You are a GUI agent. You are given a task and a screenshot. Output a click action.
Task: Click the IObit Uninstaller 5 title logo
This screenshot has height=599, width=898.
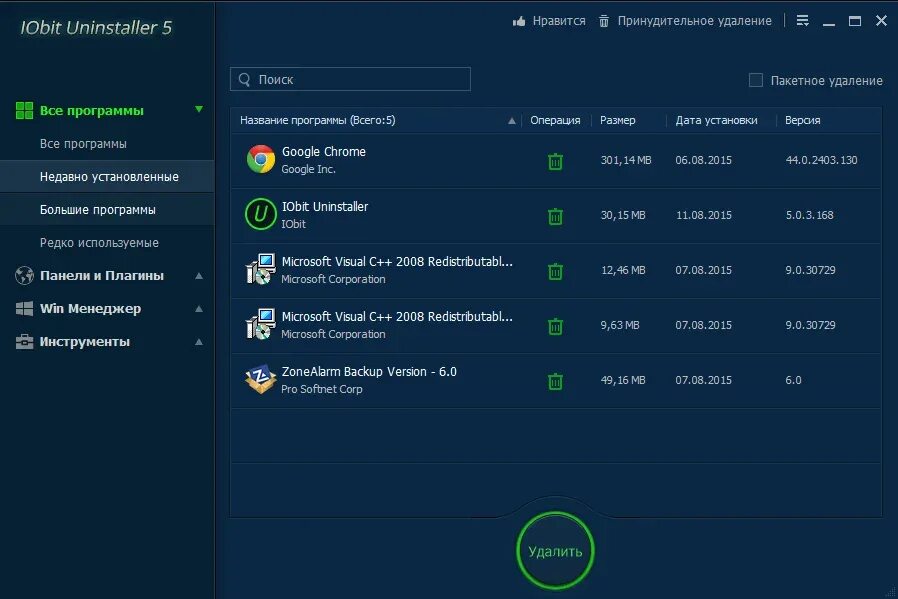coord(96,27)
